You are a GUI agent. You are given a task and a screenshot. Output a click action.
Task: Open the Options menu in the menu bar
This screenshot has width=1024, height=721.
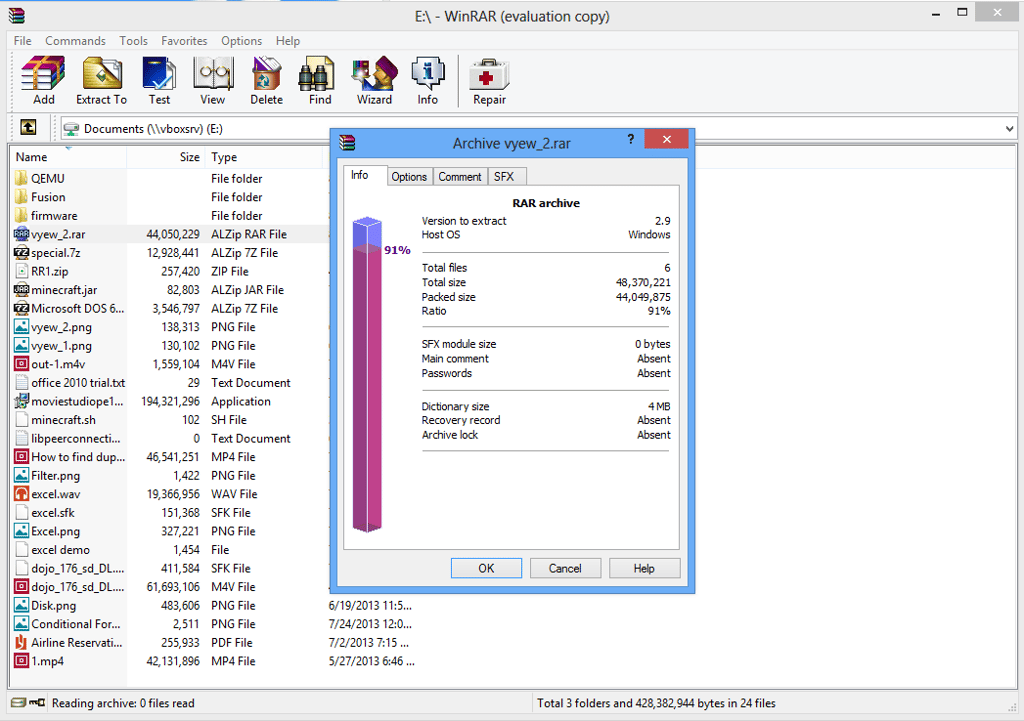(x=241, y=40)
